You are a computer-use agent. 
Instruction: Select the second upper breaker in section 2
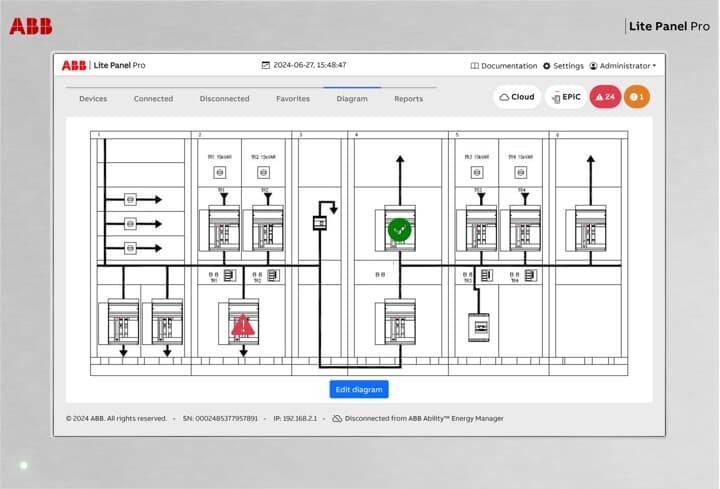tap(268, 228)
